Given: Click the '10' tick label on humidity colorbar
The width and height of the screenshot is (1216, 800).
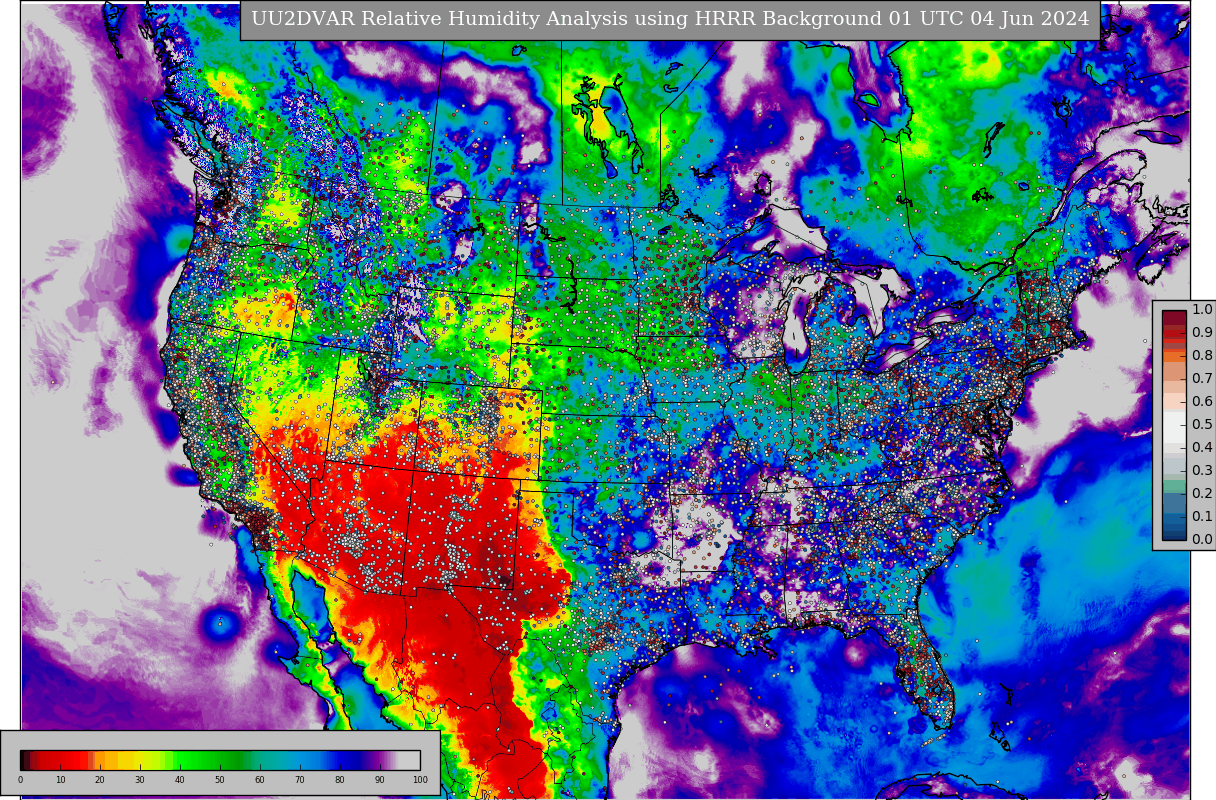Looking at the screenshot, I should click(x=60, y=779).
